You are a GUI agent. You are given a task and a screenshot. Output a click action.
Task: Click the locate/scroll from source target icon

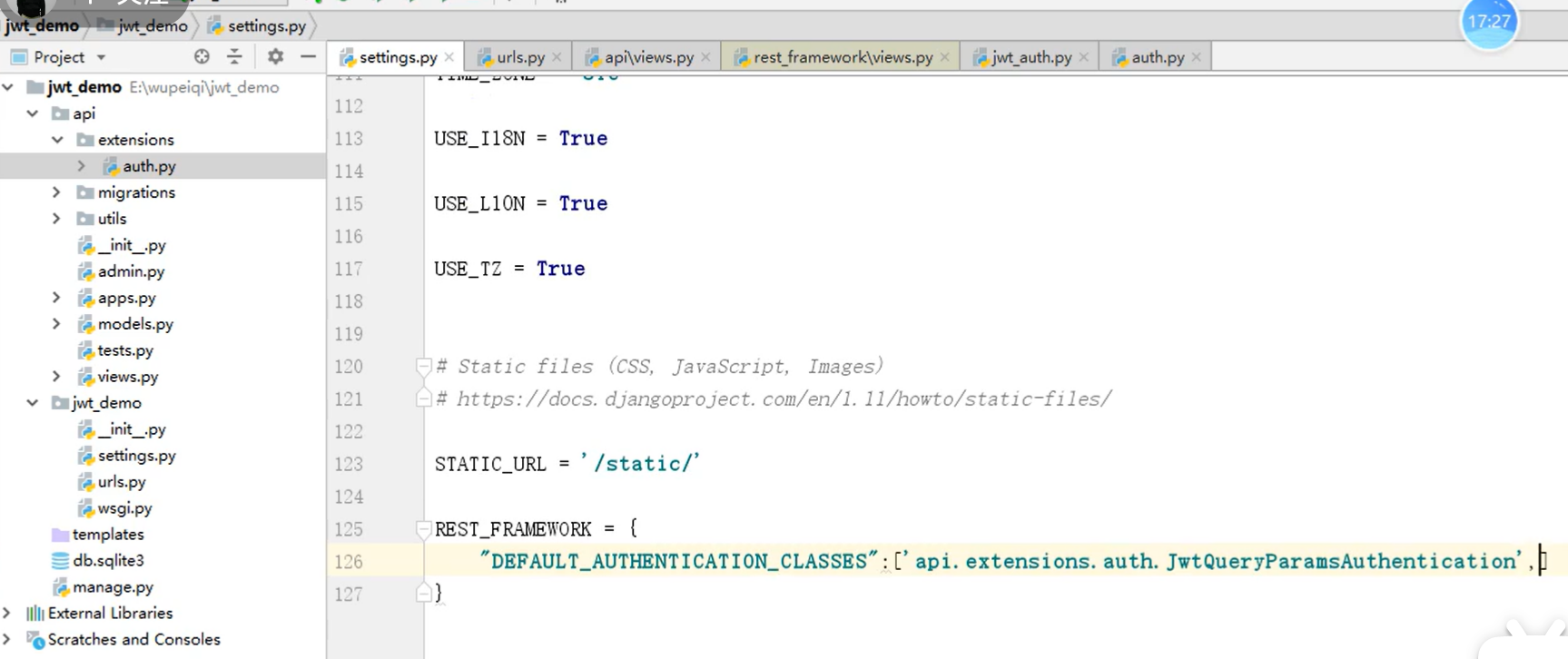click(202, 57)
